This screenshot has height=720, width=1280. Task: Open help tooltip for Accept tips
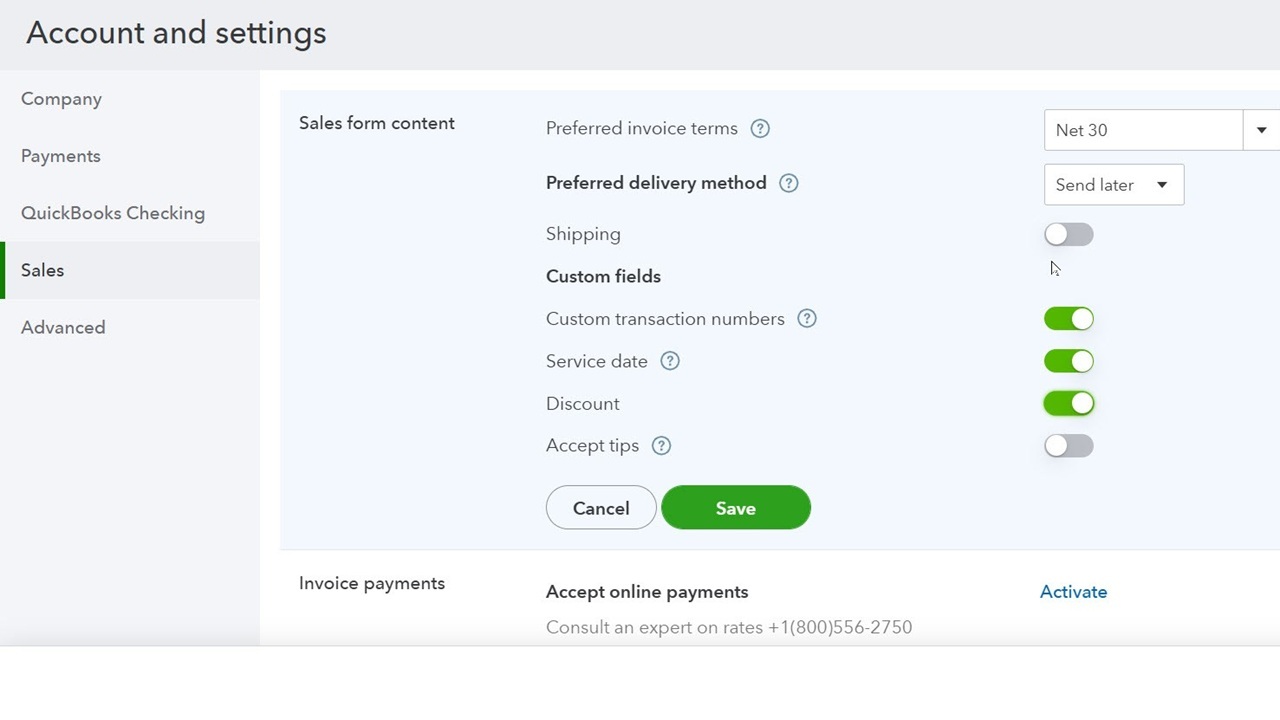coord(661,446)
